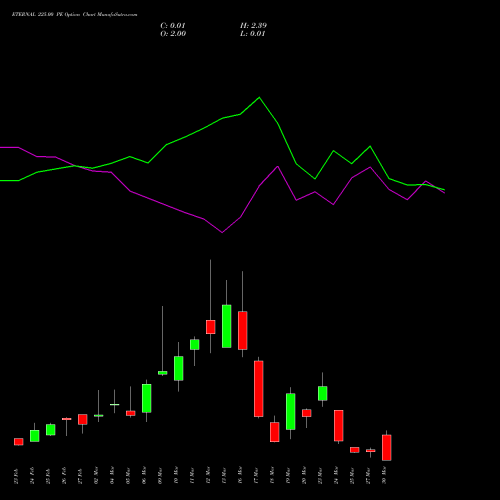Viewport: 500px width, 500px height.
Task: Click the 26 Feb date label
Action: [64, 476]
